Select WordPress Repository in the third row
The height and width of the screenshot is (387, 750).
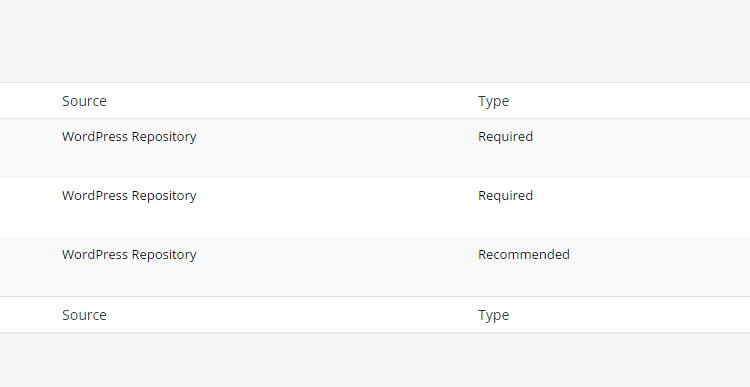[129, 254]
